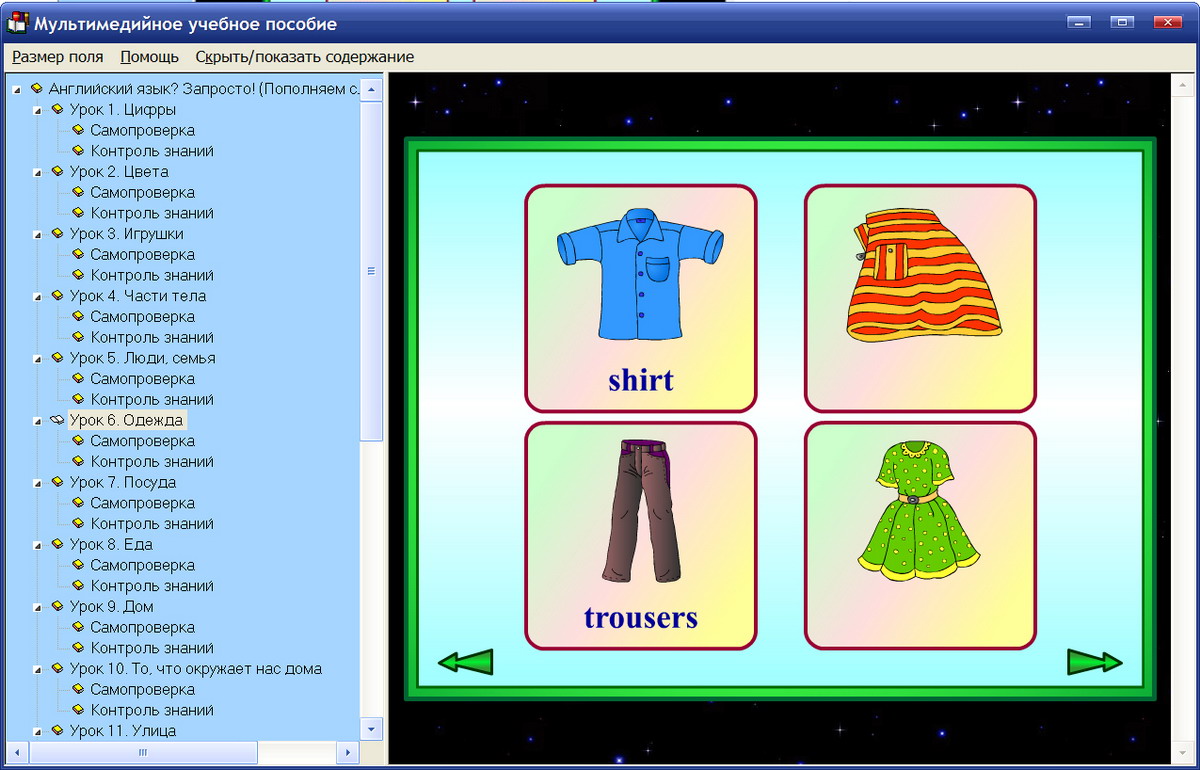
Task: Open Контроль знаний under Урок 5. Люди, семья
Action: pyautogui.click(x=153, y=399)
